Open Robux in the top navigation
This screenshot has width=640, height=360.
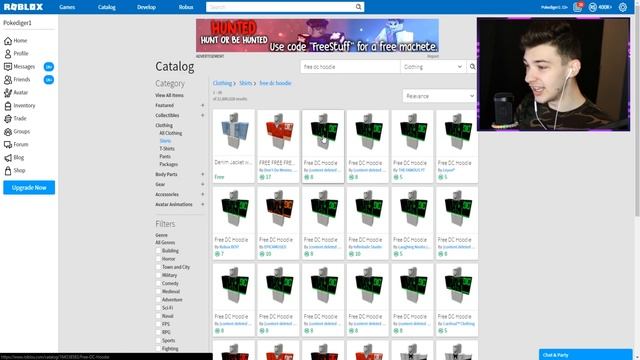tap(186, 7)
